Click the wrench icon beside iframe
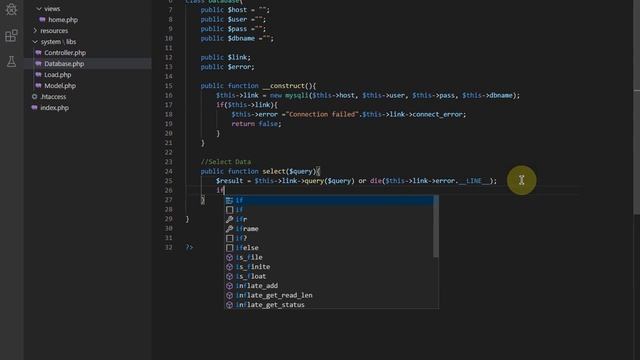The height and width of the screenshot is (360, 640). 229,229
